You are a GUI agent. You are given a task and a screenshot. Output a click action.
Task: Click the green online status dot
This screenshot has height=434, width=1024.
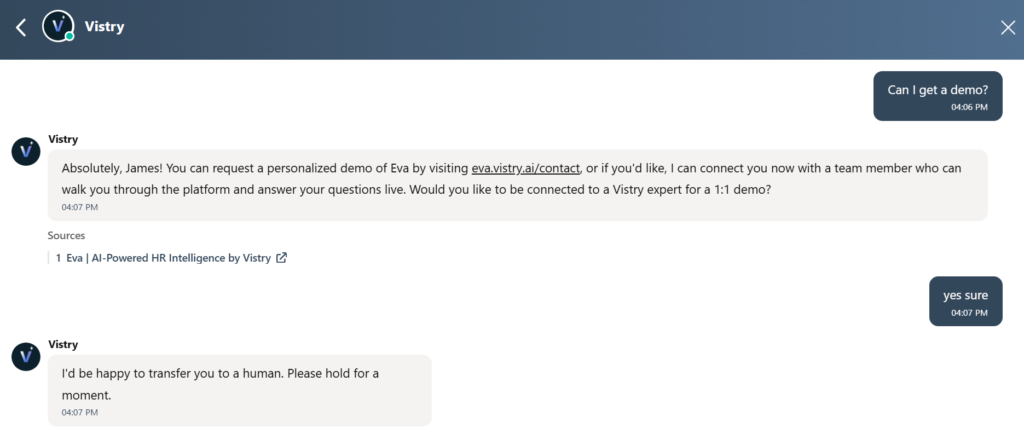click(70, 37)
